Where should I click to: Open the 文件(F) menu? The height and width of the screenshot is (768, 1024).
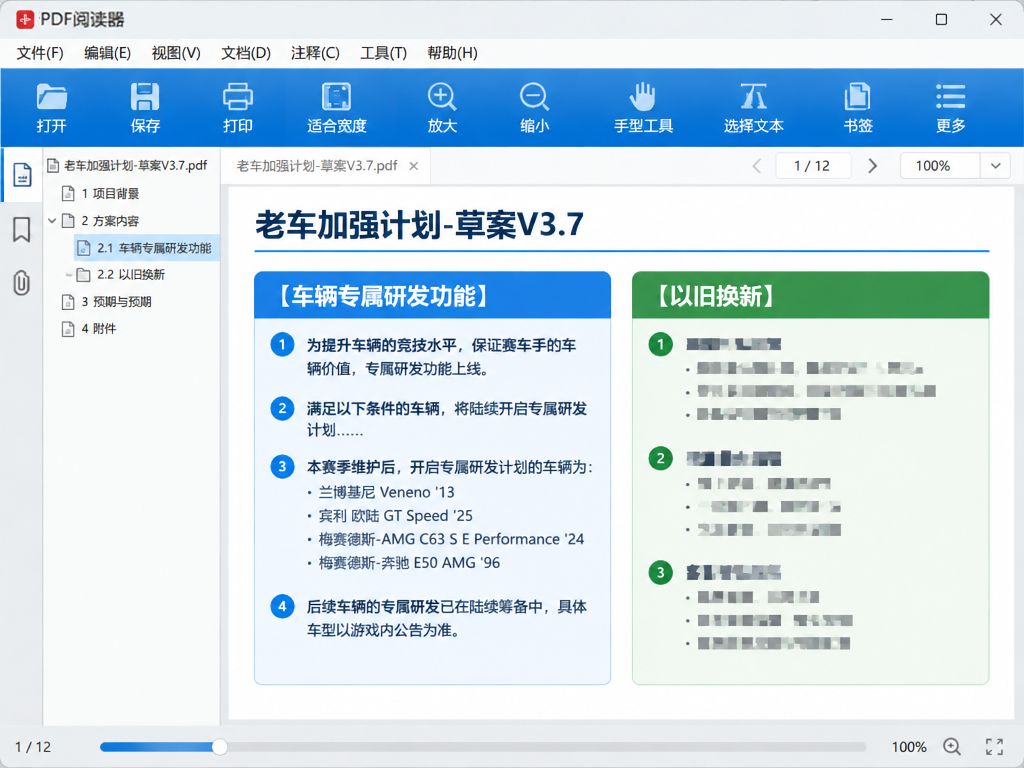point(40,53)
